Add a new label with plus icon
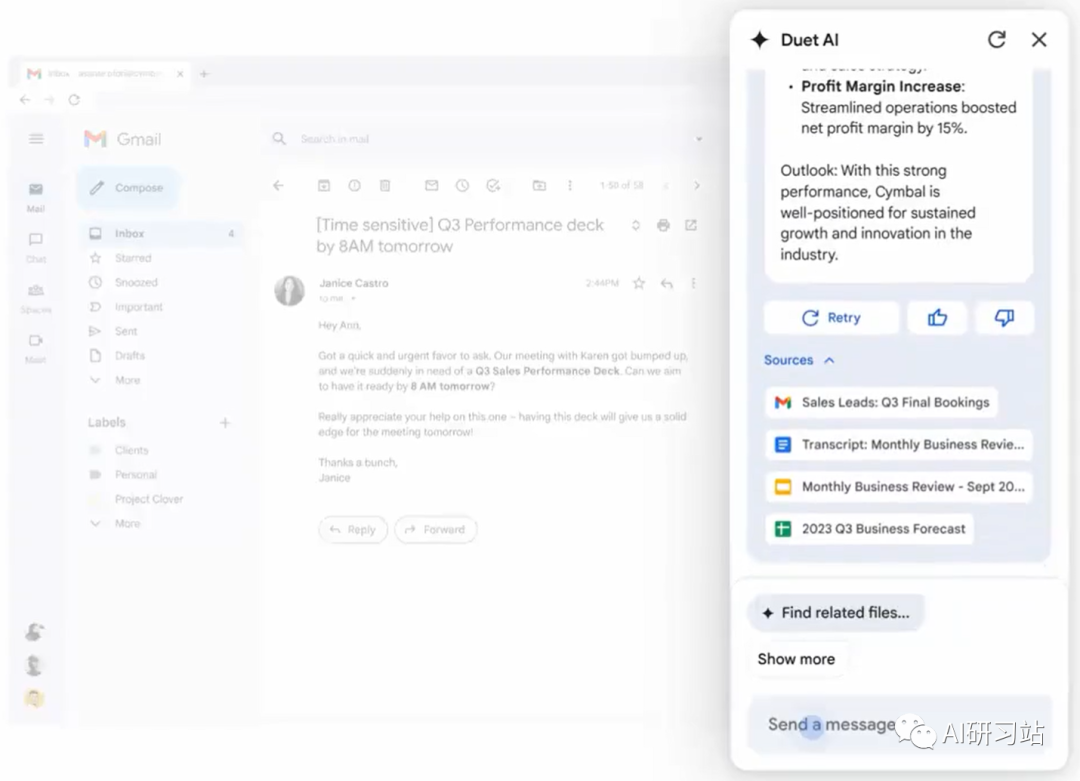 click(x=225, y=423)
